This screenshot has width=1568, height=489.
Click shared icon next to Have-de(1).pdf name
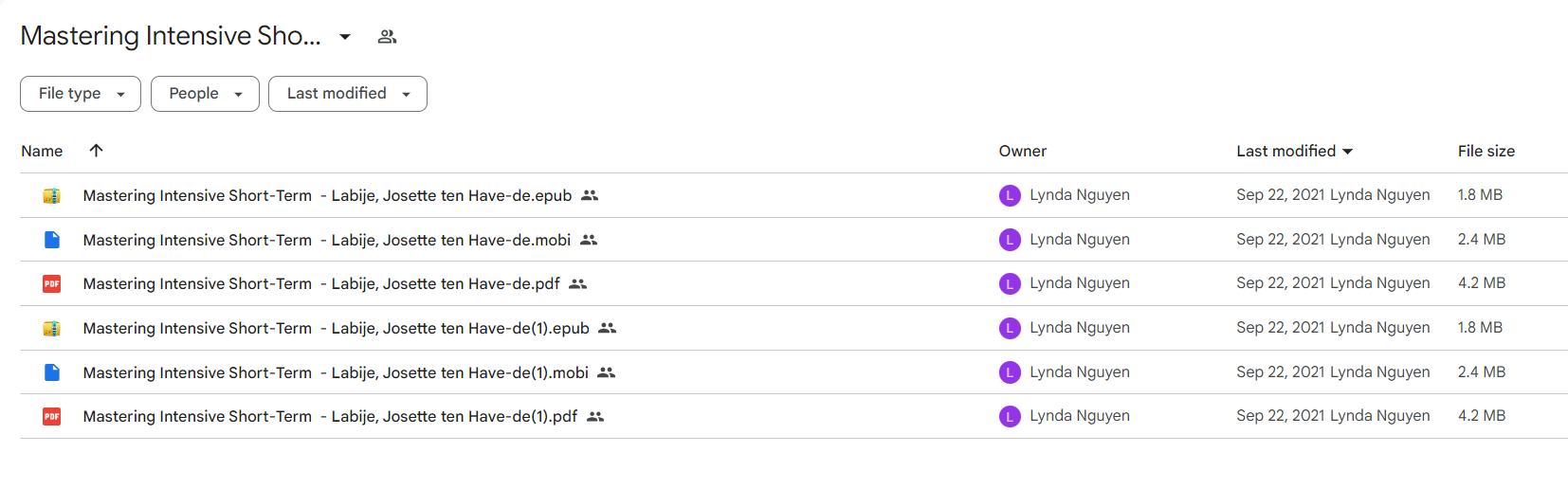coord(595,416)
